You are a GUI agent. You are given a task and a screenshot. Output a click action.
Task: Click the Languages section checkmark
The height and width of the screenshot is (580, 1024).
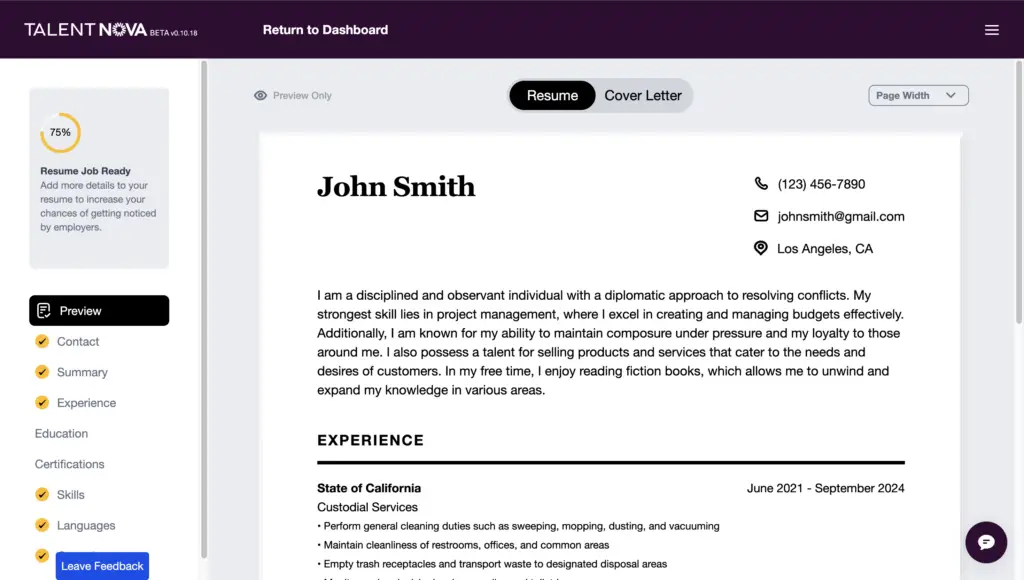(42, 525)
